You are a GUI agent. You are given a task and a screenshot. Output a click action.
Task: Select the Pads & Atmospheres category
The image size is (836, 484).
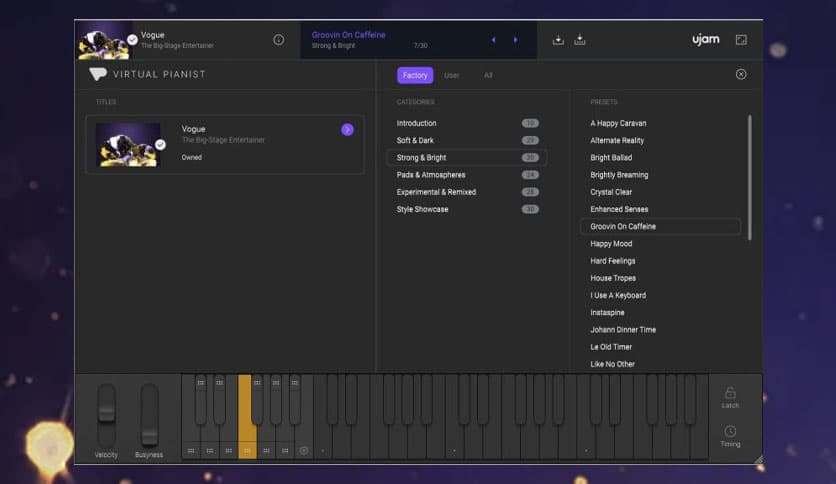tap(467, 175)
